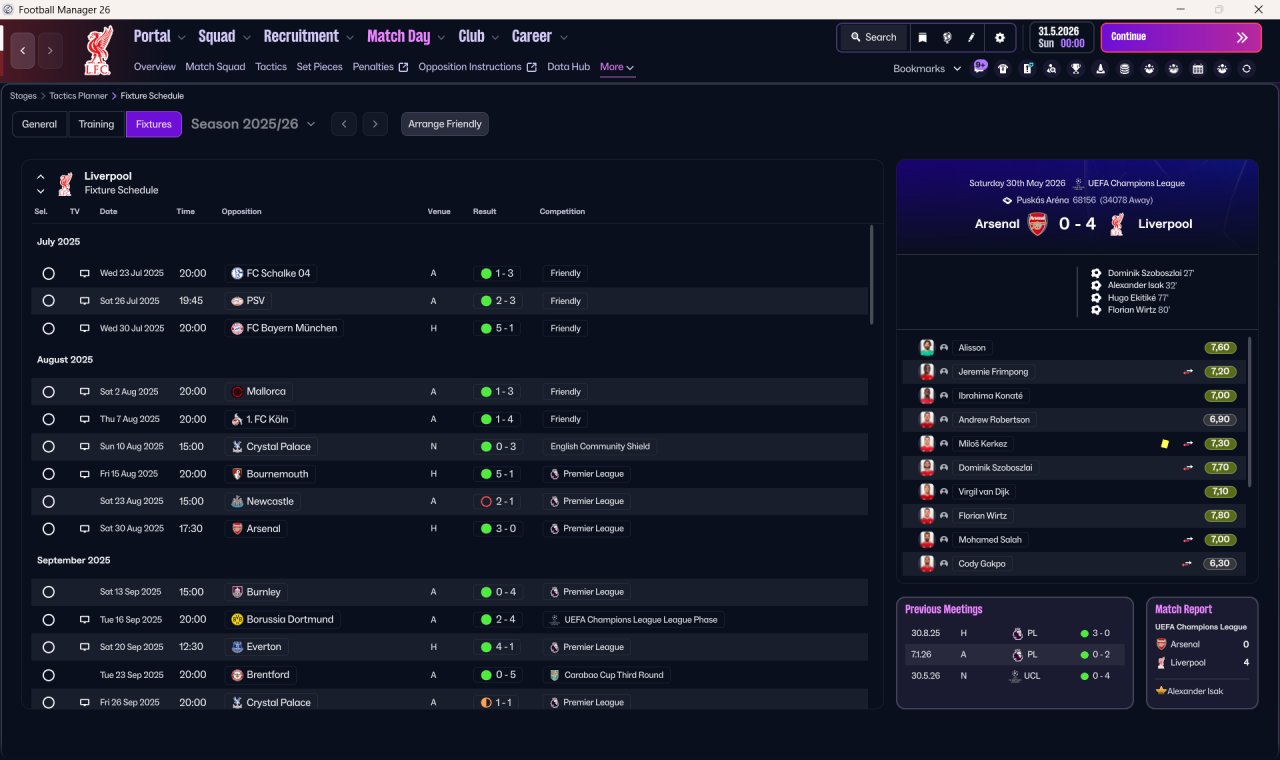Click the TV icon on Everton row
The width and height of the screenshot is (1280, 760).
click(85, 647)
